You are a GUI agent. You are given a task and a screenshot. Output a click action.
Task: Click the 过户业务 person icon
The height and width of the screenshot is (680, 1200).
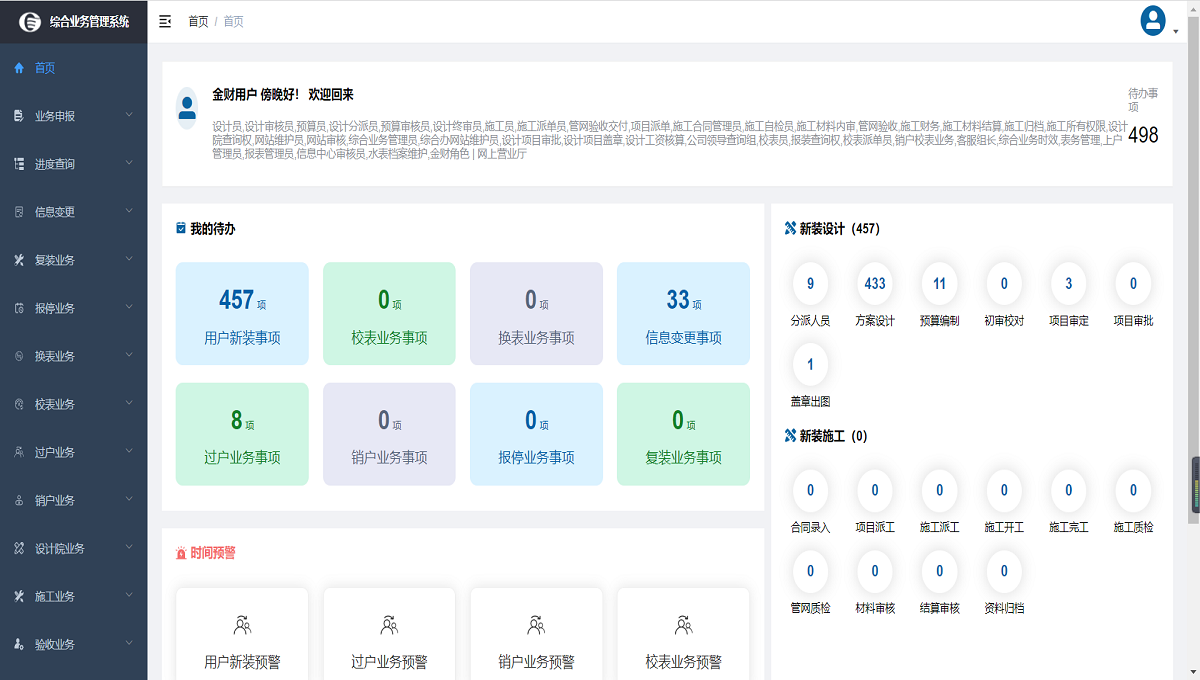(18, 452)
